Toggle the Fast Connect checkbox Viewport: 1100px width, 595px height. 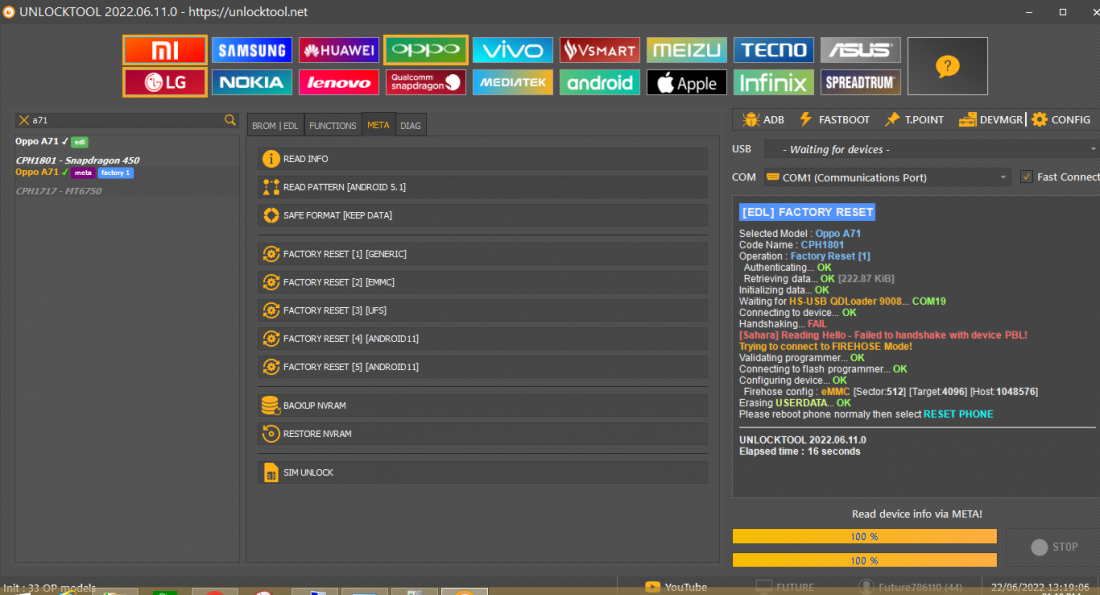[x=1026, y=177]
